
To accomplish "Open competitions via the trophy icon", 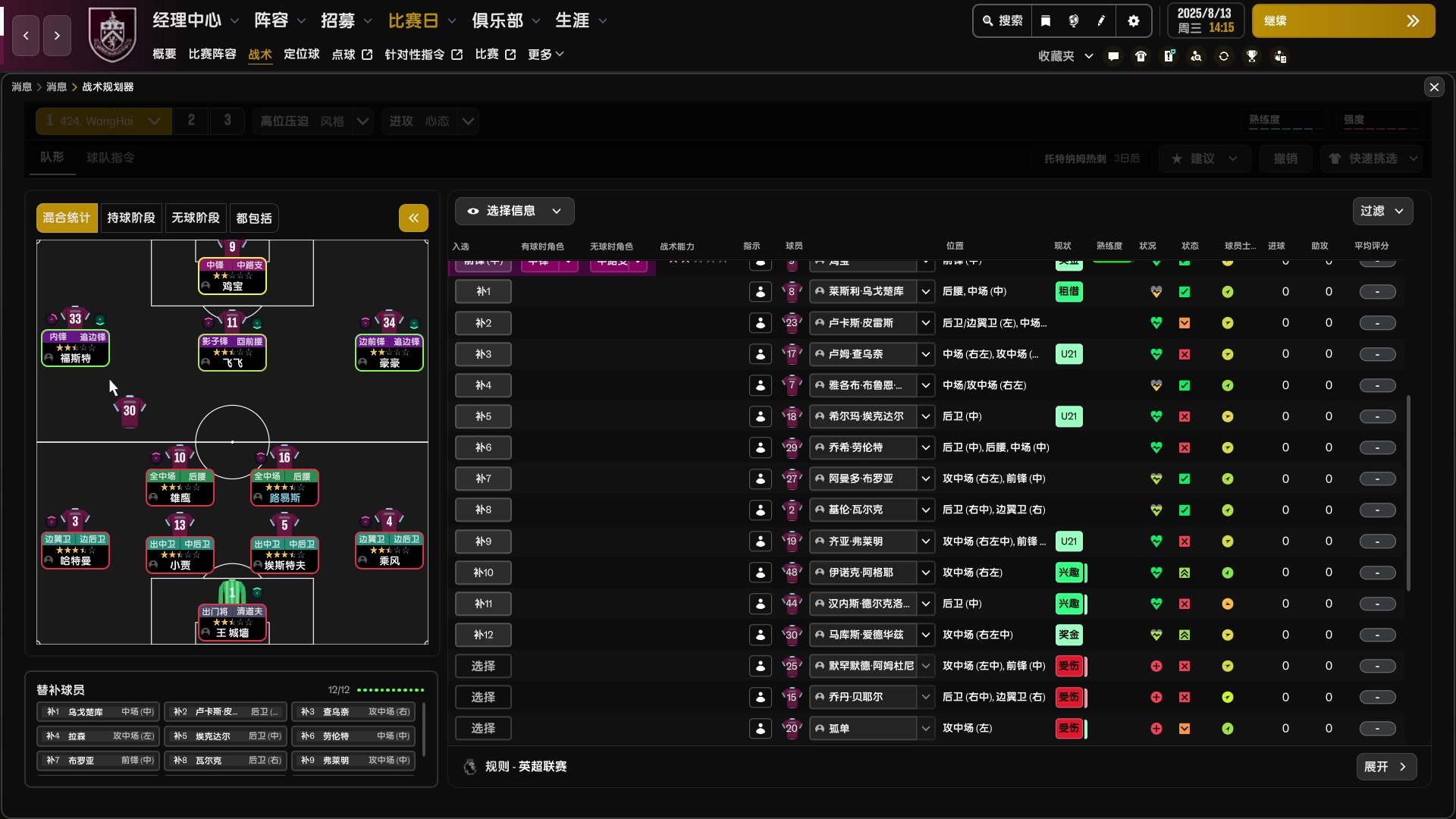I will [x=1252, y=56].
